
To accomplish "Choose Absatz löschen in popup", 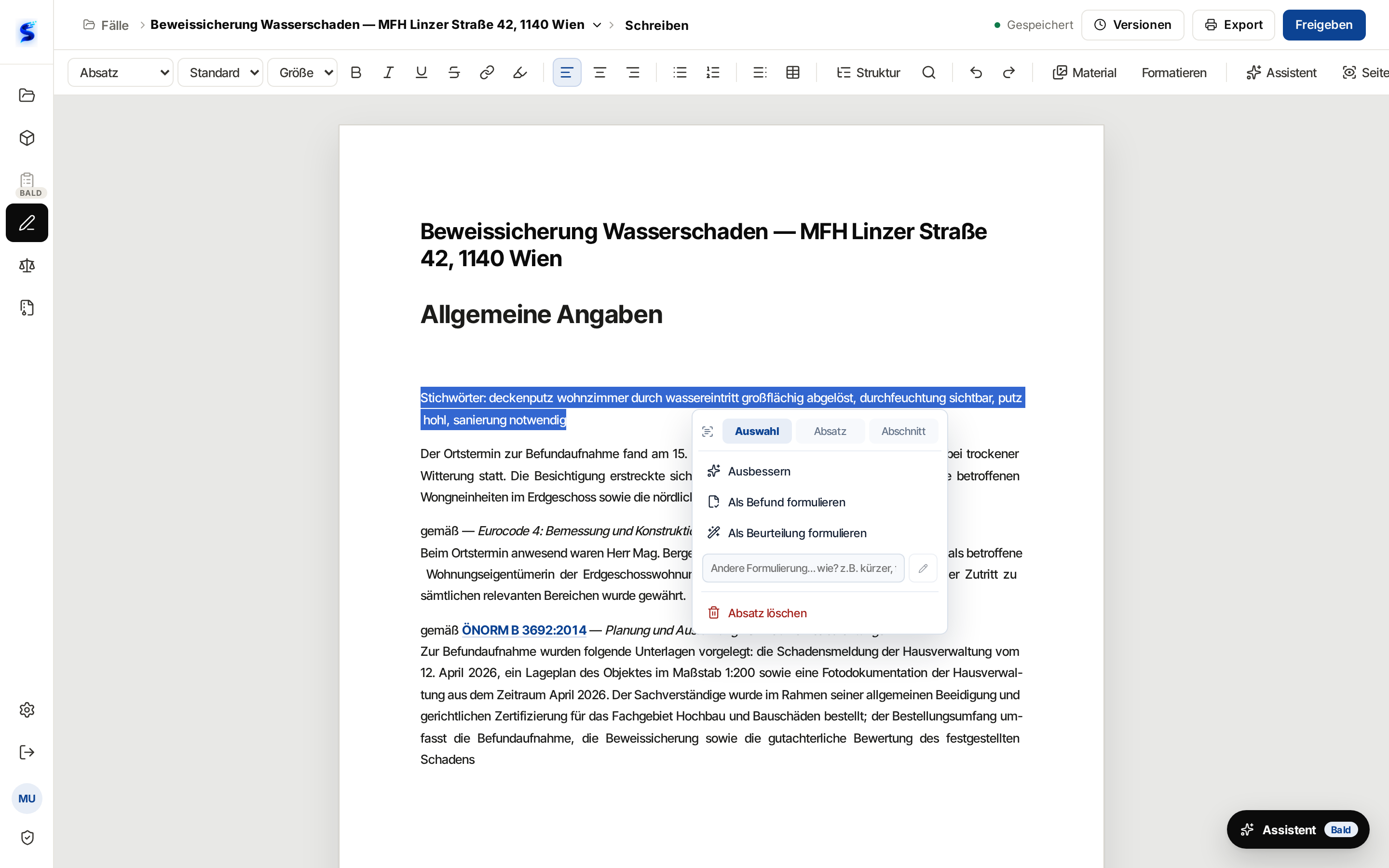I will (x=819, y=613).
